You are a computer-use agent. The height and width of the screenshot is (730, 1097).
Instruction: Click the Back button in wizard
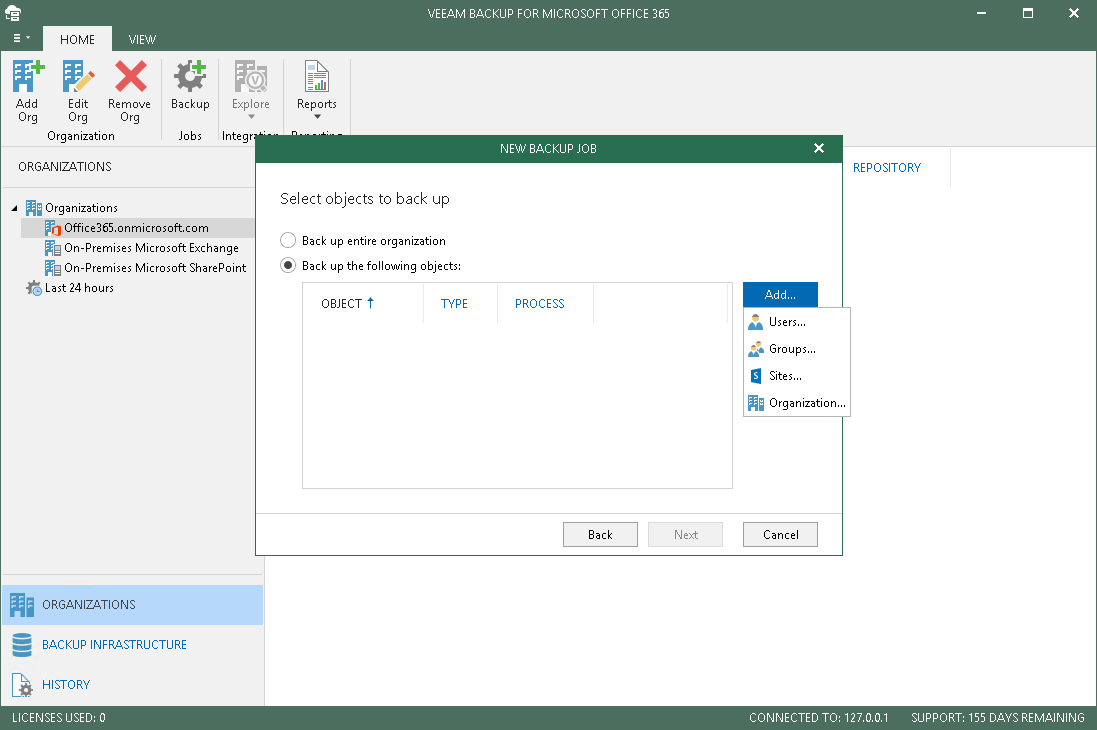pos(600,535)
